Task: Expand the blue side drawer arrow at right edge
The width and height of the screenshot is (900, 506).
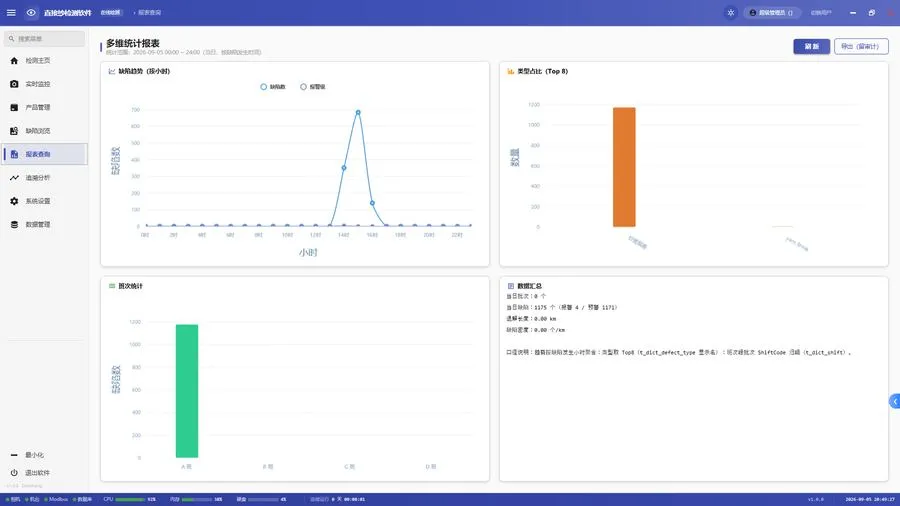Action: [895, 402]
